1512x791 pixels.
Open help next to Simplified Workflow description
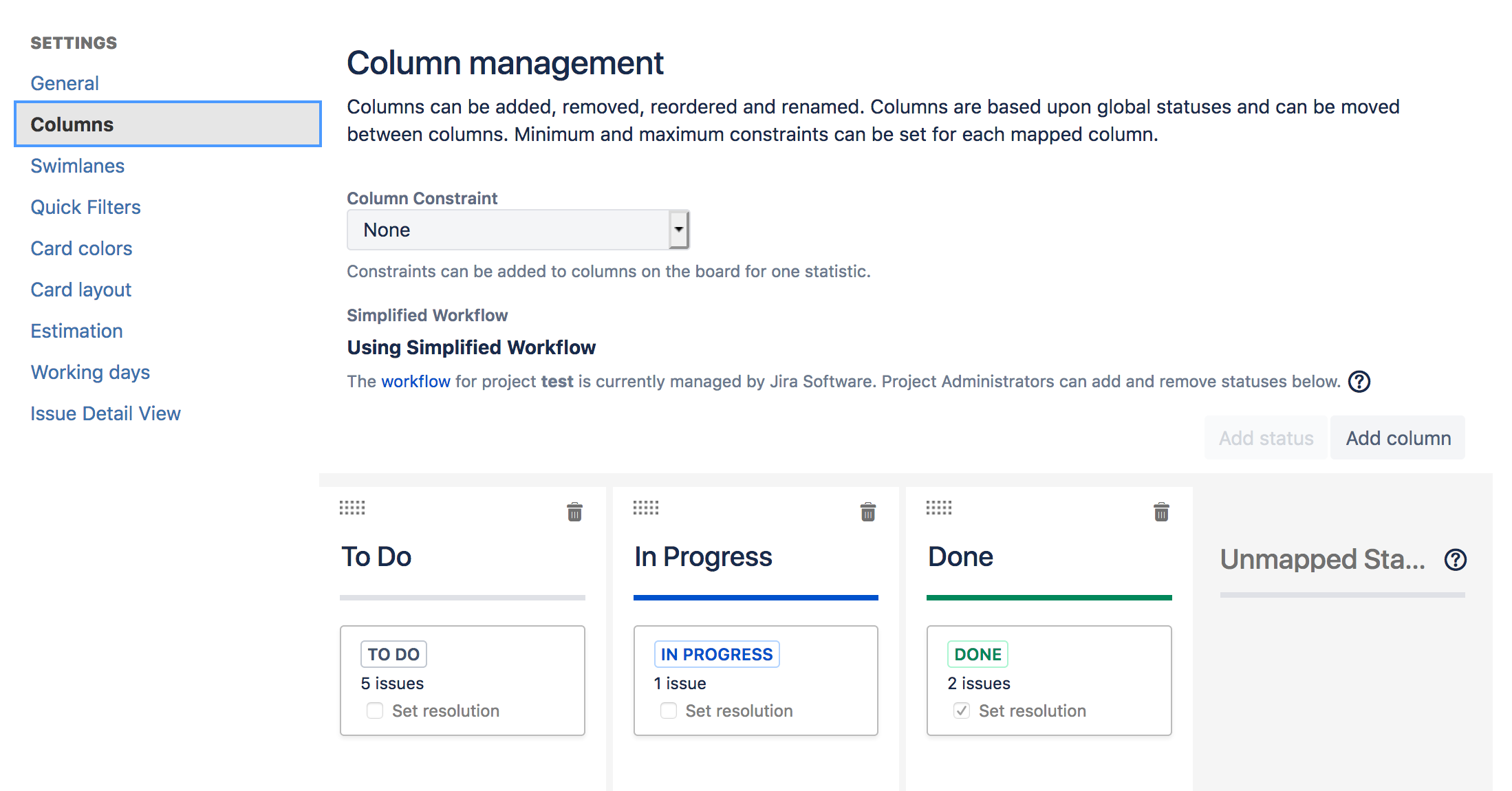click(1359, 381)
